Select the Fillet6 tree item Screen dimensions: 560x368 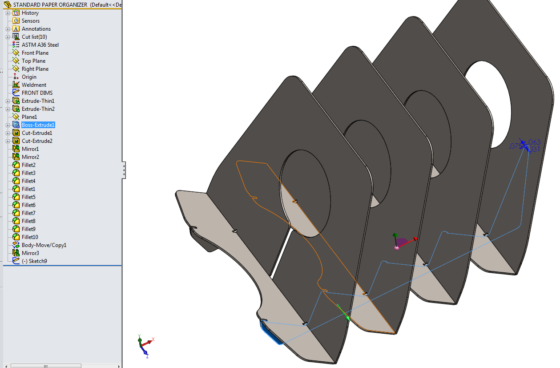tap(24, 205)
